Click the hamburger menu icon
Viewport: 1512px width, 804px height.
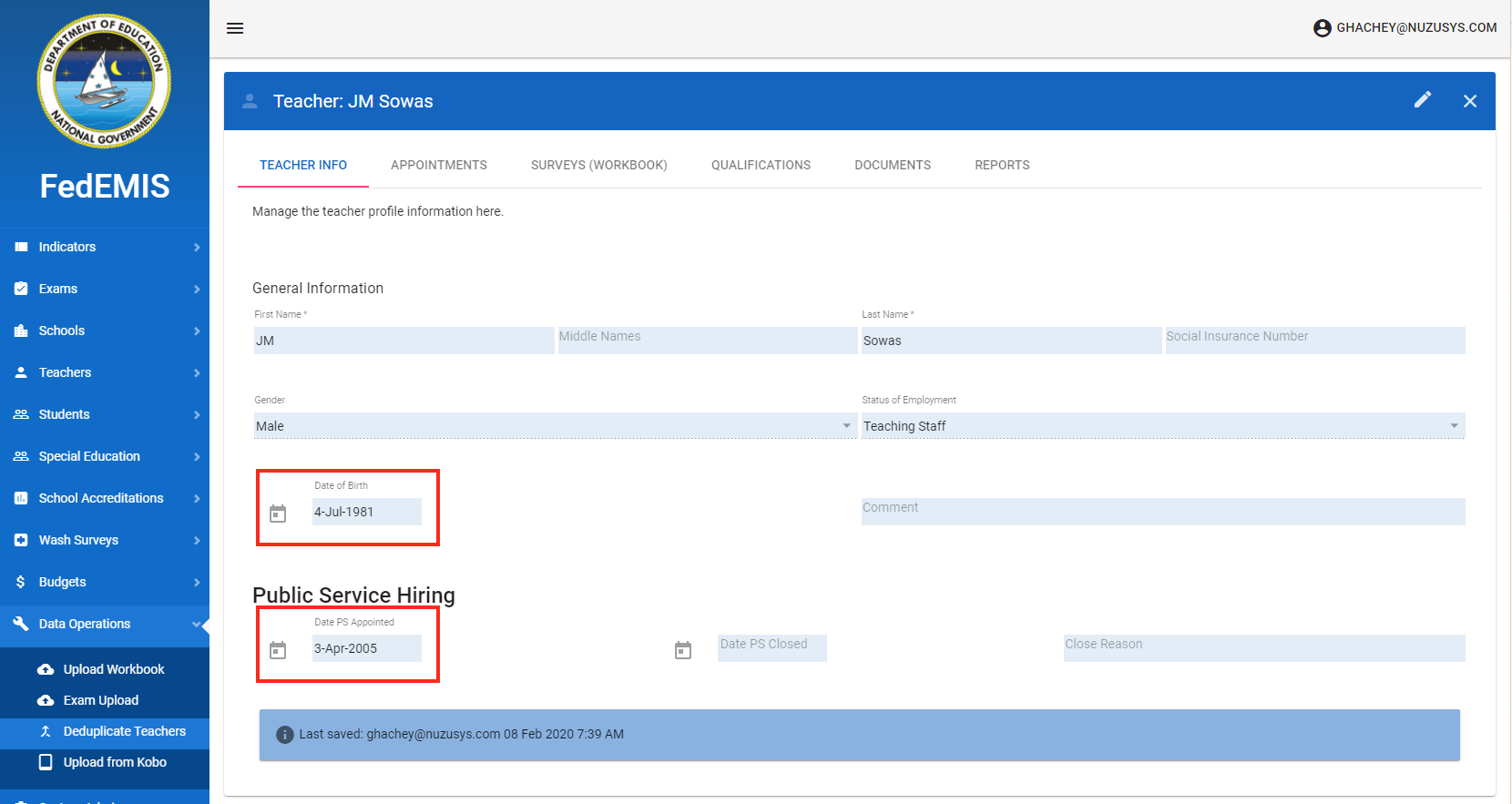[x=235, y=28]
